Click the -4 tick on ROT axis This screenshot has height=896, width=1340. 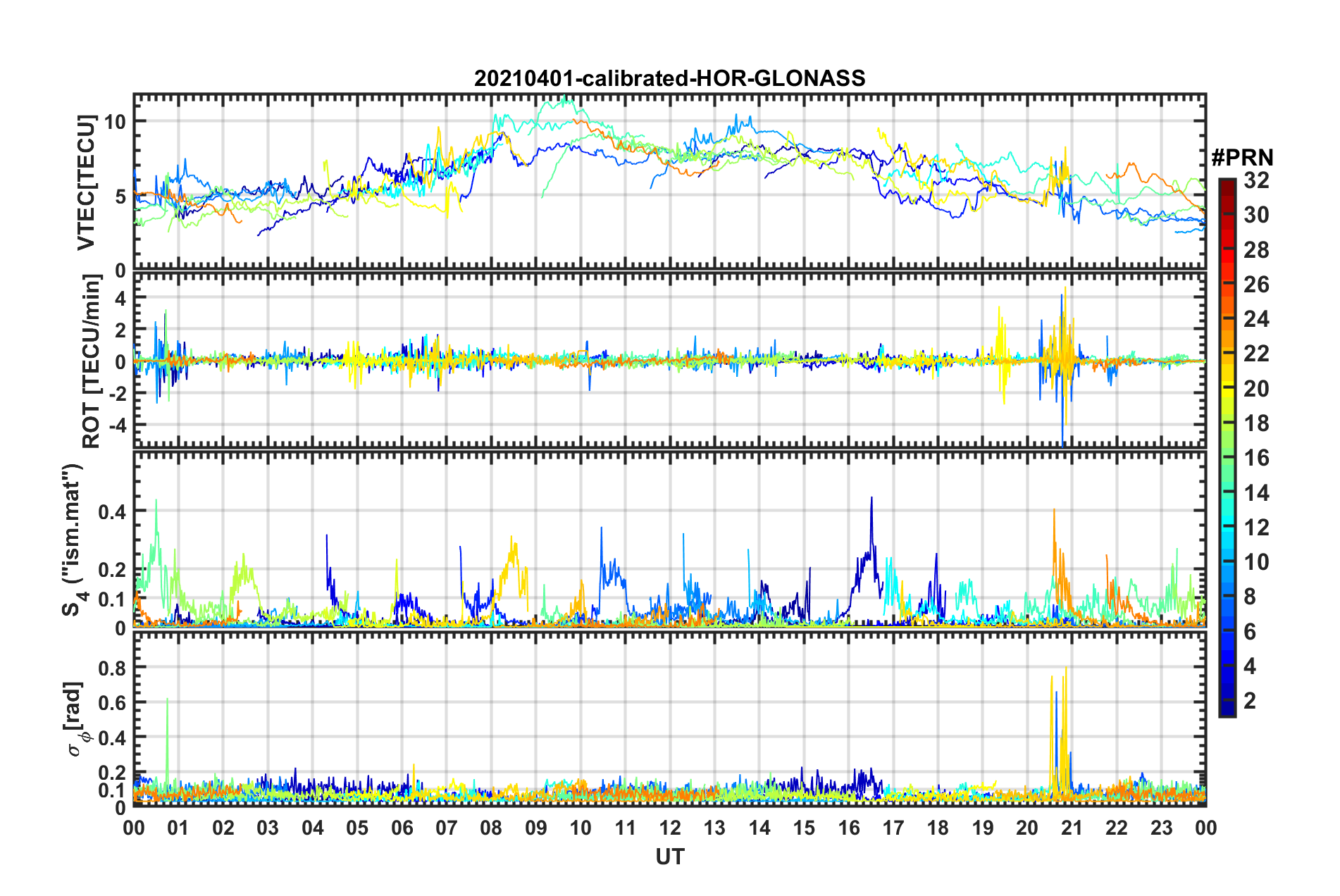pyautogui.click(x=116, y=425)
